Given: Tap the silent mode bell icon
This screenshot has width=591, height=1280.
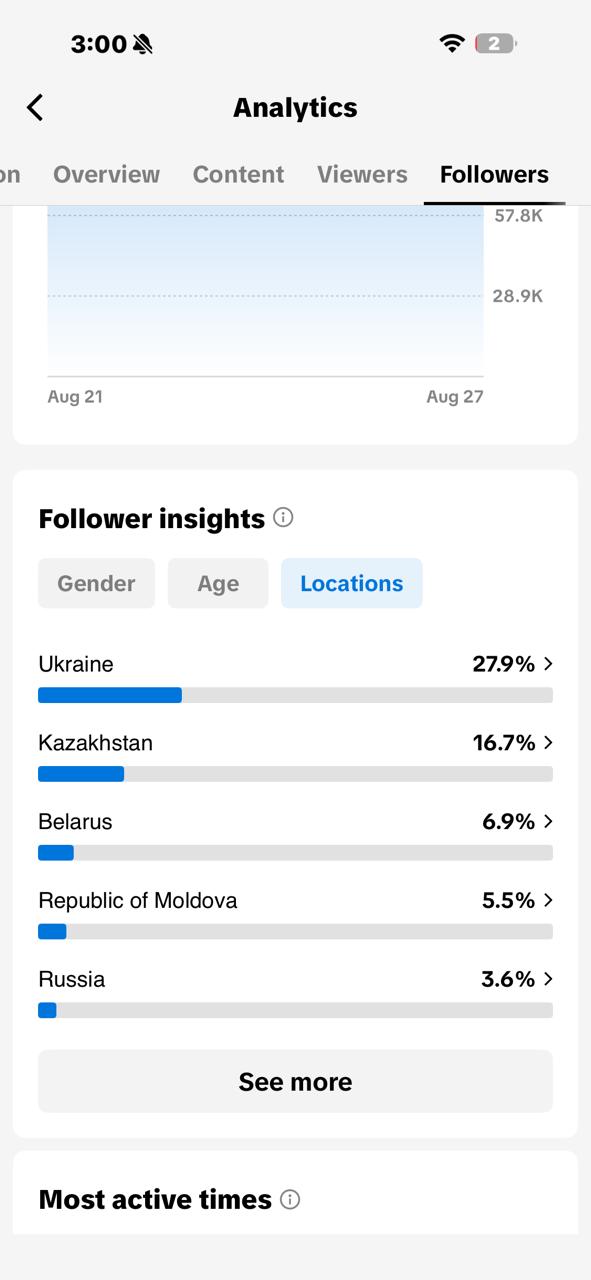Looking at the screenshot, I should pos(143,44).
